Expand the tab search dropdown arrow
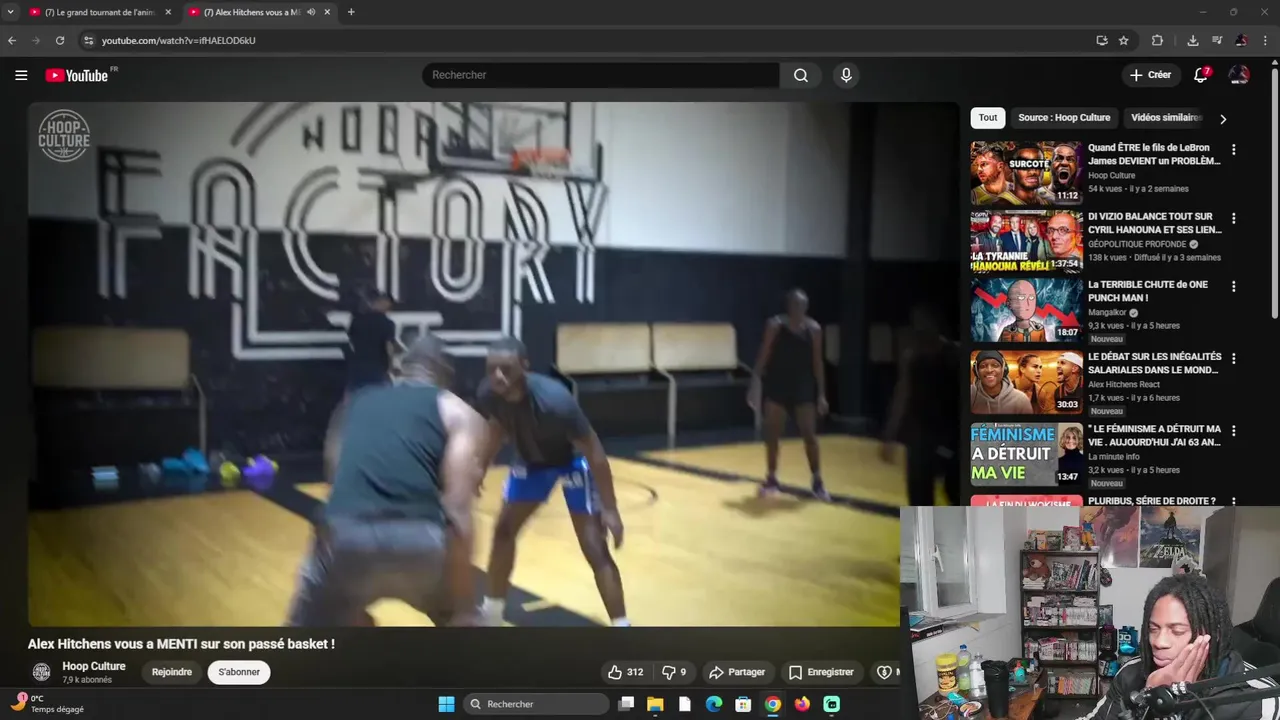 (10, 12)
